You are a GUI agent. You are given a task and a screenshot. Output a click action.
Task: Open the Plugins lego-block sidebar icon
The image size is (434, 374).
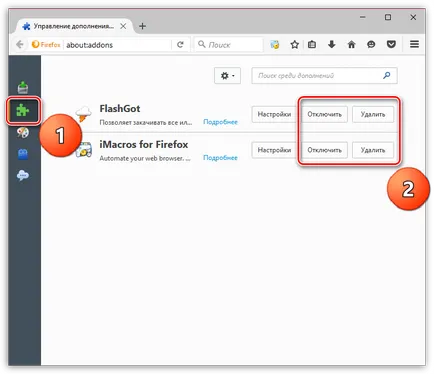[x=23, y=154]
